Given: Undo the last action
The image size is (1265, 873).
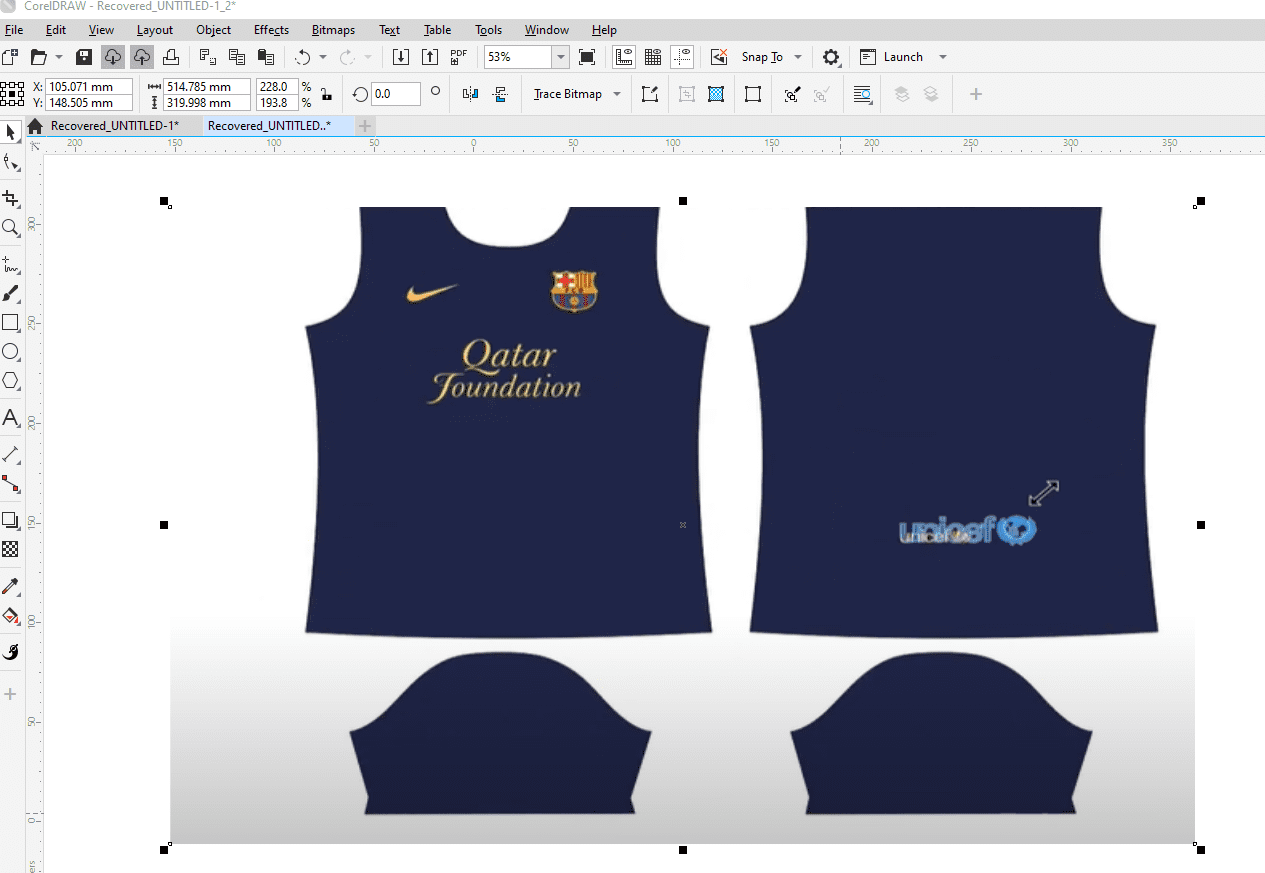Looking at the screenshot, I should 303,57.
